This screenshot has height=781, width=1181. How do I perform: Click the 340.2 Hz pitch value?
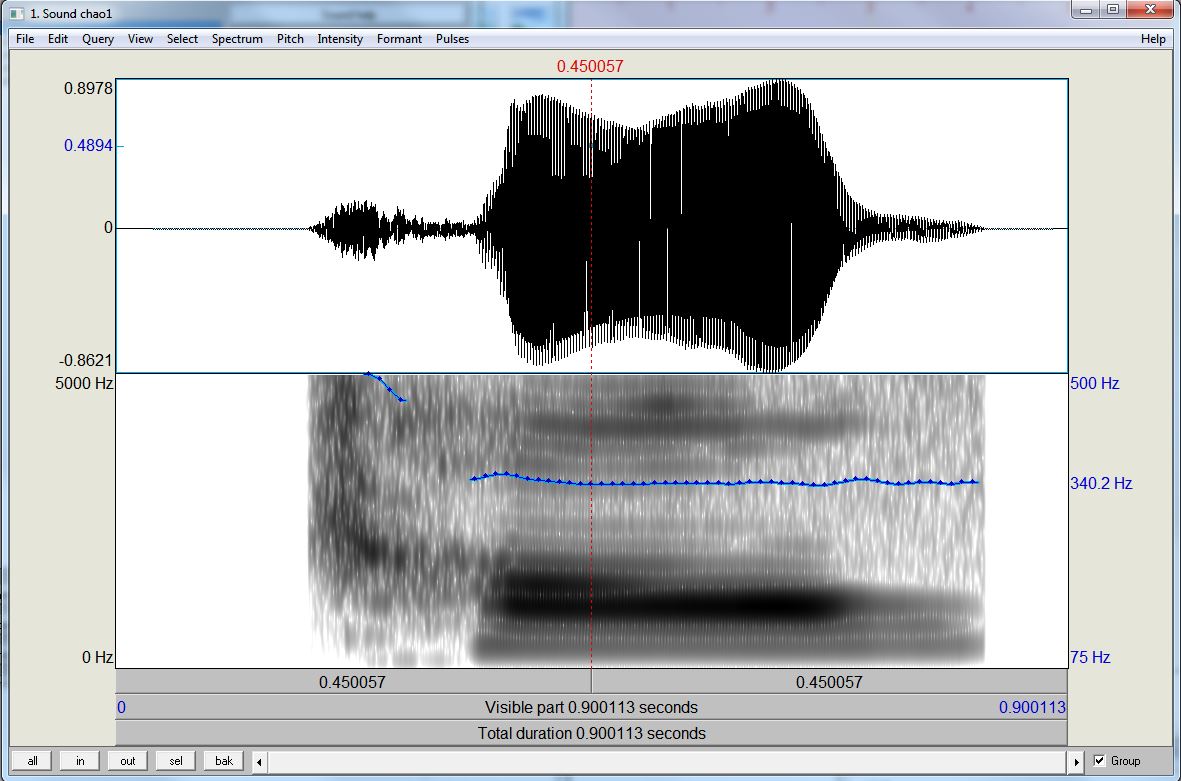1101,484
